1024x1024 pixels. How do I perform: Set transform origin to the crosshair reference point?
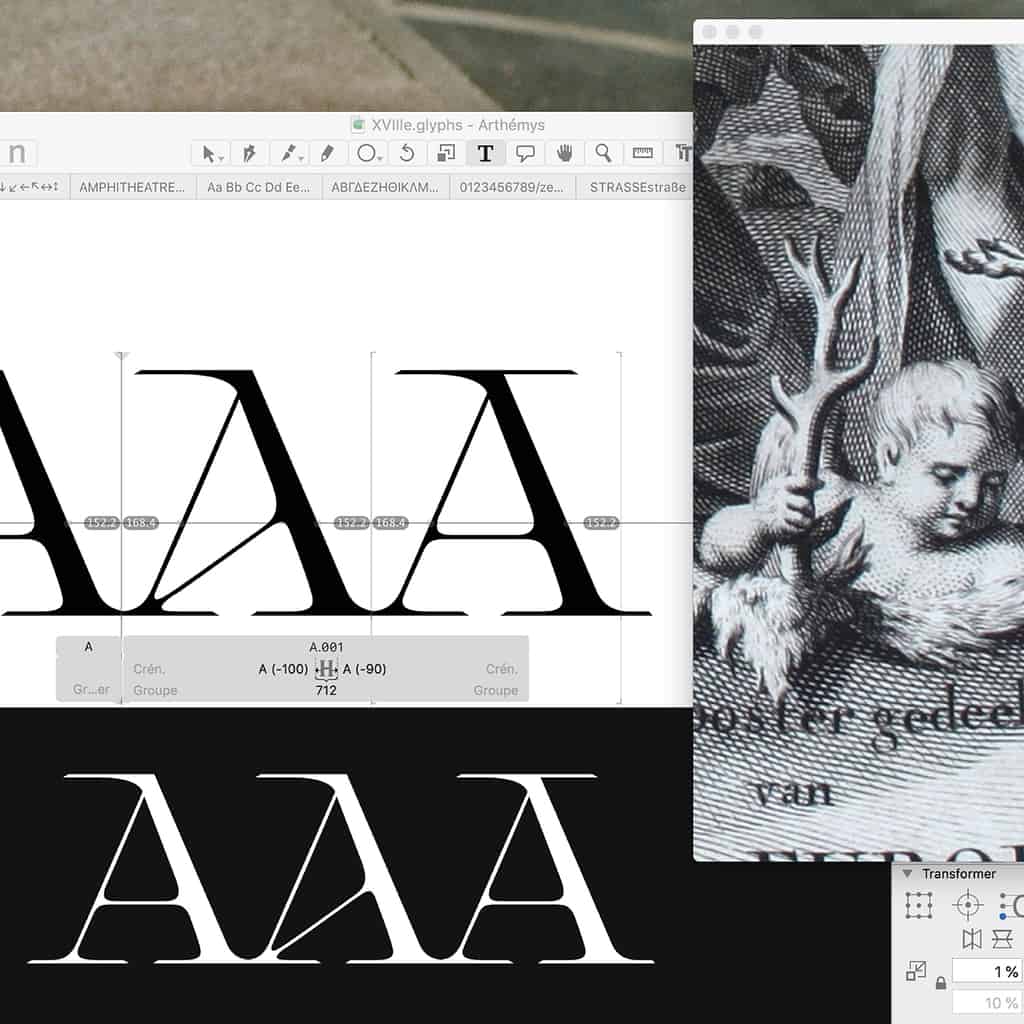967,906
